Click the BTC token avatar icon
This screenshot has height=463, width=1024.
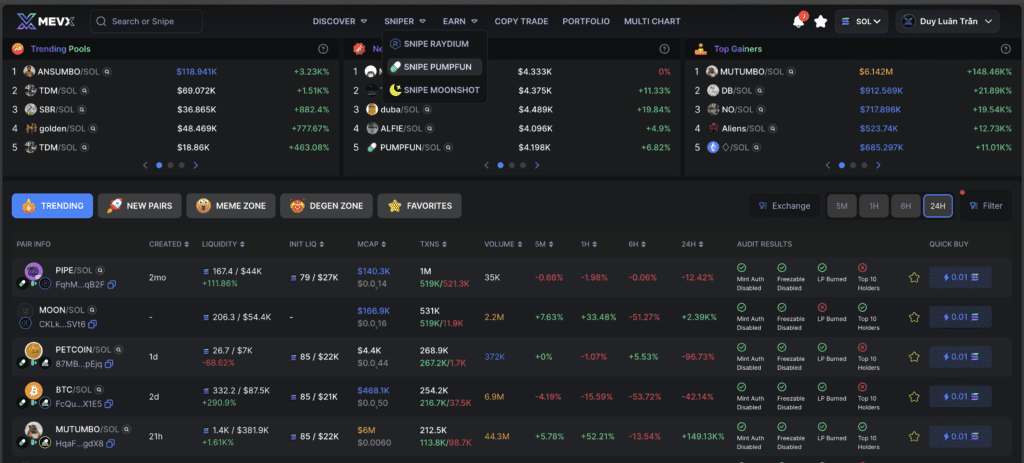point(33,391)
